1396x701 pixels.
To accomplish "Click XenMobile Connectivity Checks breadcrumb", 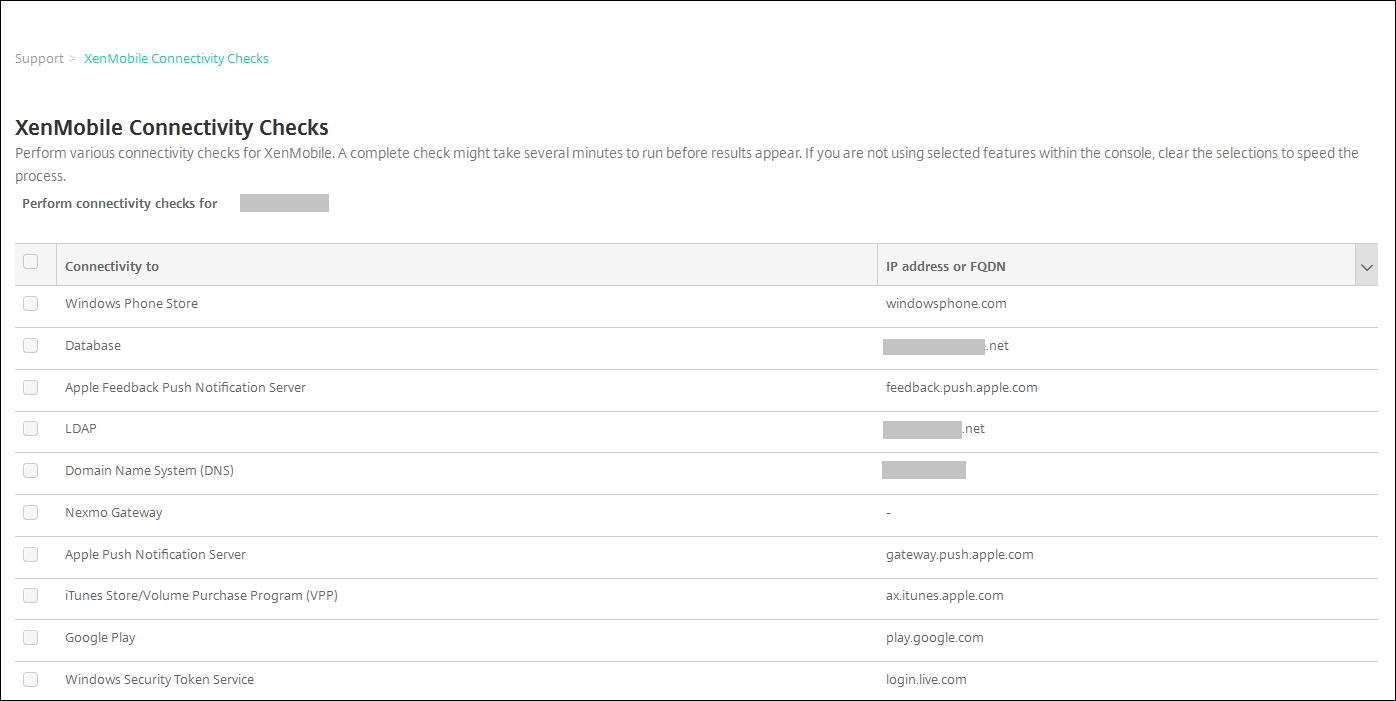I will [176, 59].
